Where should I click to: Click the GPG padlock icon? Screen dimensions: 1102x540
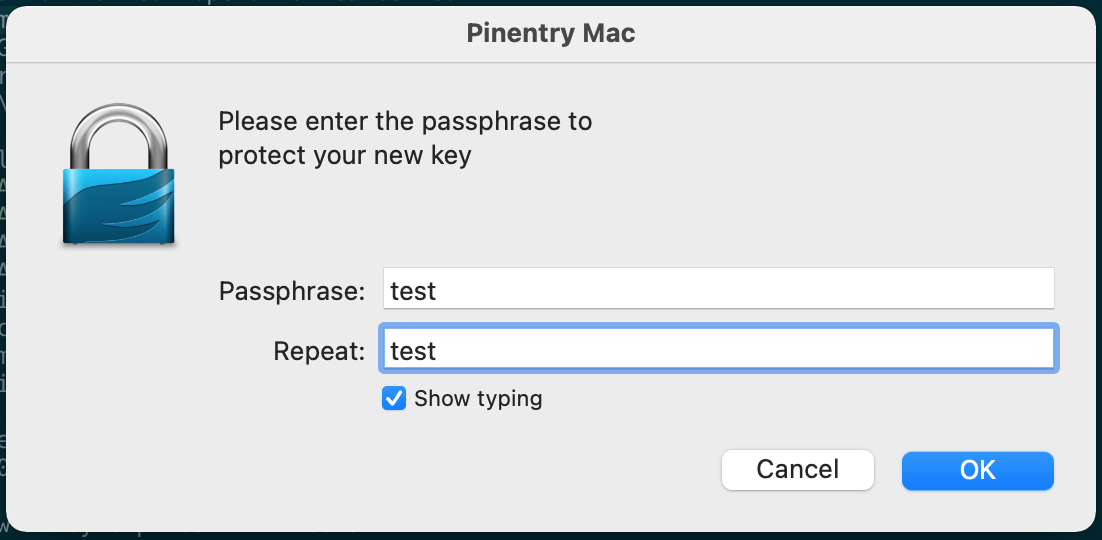[x=119, y=180]
